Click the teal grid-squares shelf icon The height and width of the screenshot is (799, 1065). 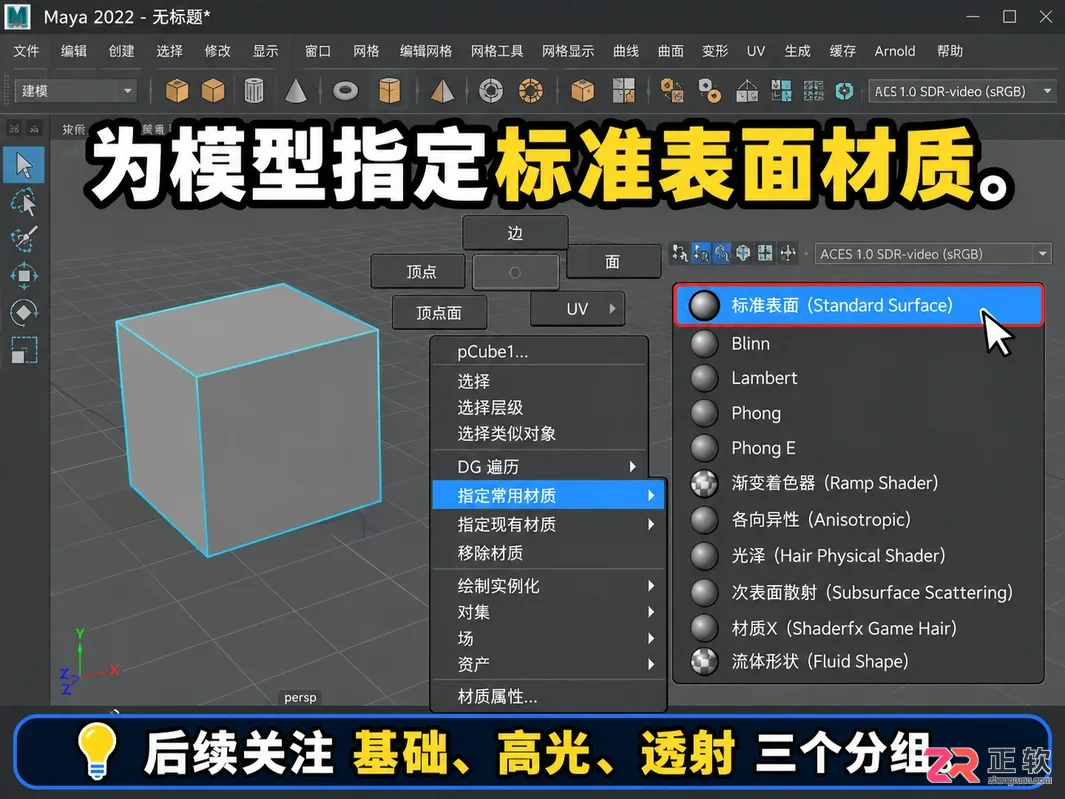point(781,90)
